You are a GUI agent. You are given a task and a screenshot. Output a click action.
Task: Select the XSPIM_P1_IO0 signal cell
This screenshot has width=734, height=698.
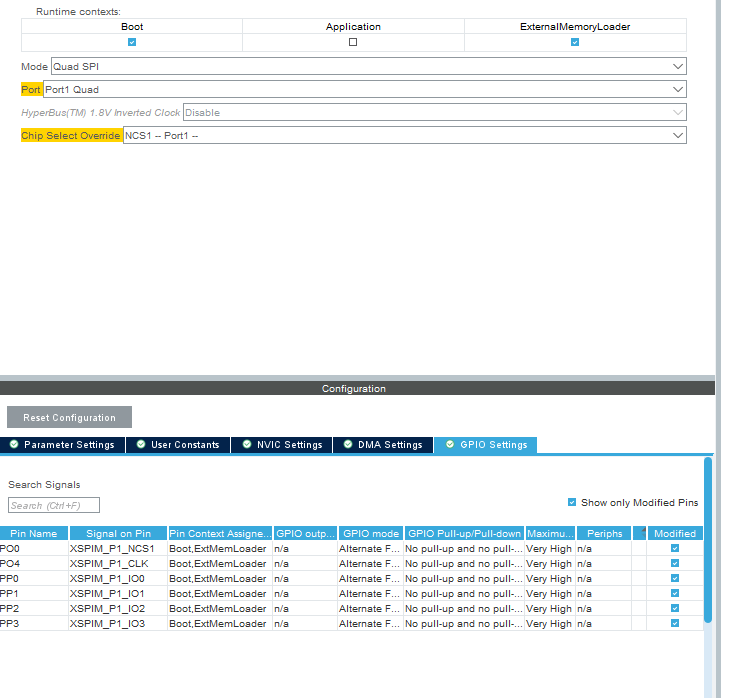click(x=118, y=578)
